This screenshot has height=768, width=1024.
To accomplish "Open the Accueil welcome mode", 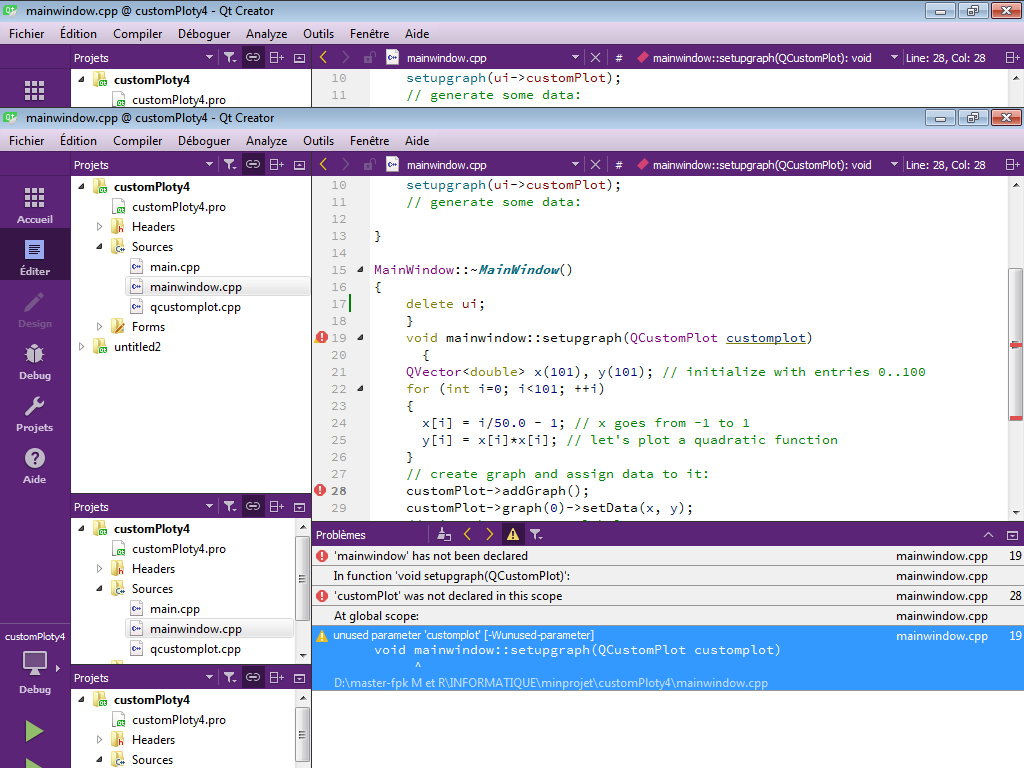I will (35, 205).
